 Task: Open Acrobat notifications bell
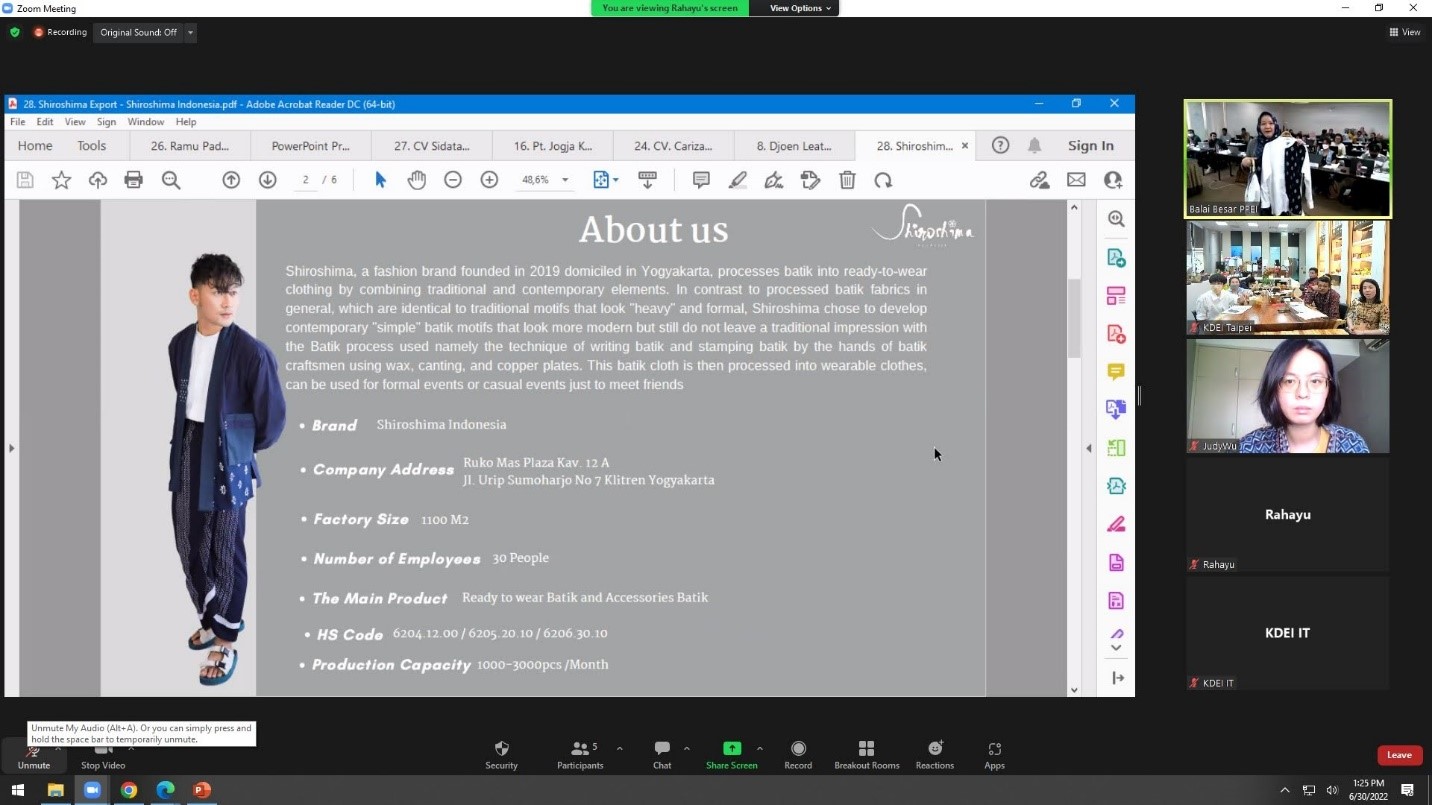pyautogui.click(x=1034, y=145)
